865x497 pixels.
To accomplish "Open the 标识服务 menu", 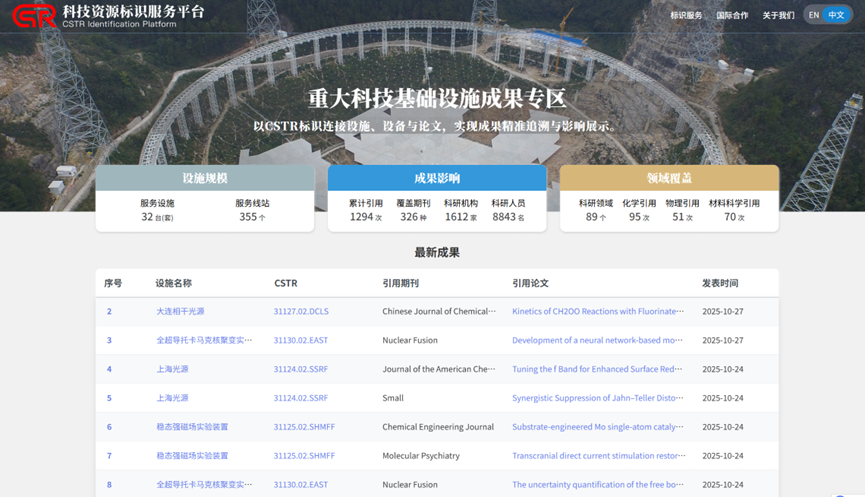I will click(686, 15).
